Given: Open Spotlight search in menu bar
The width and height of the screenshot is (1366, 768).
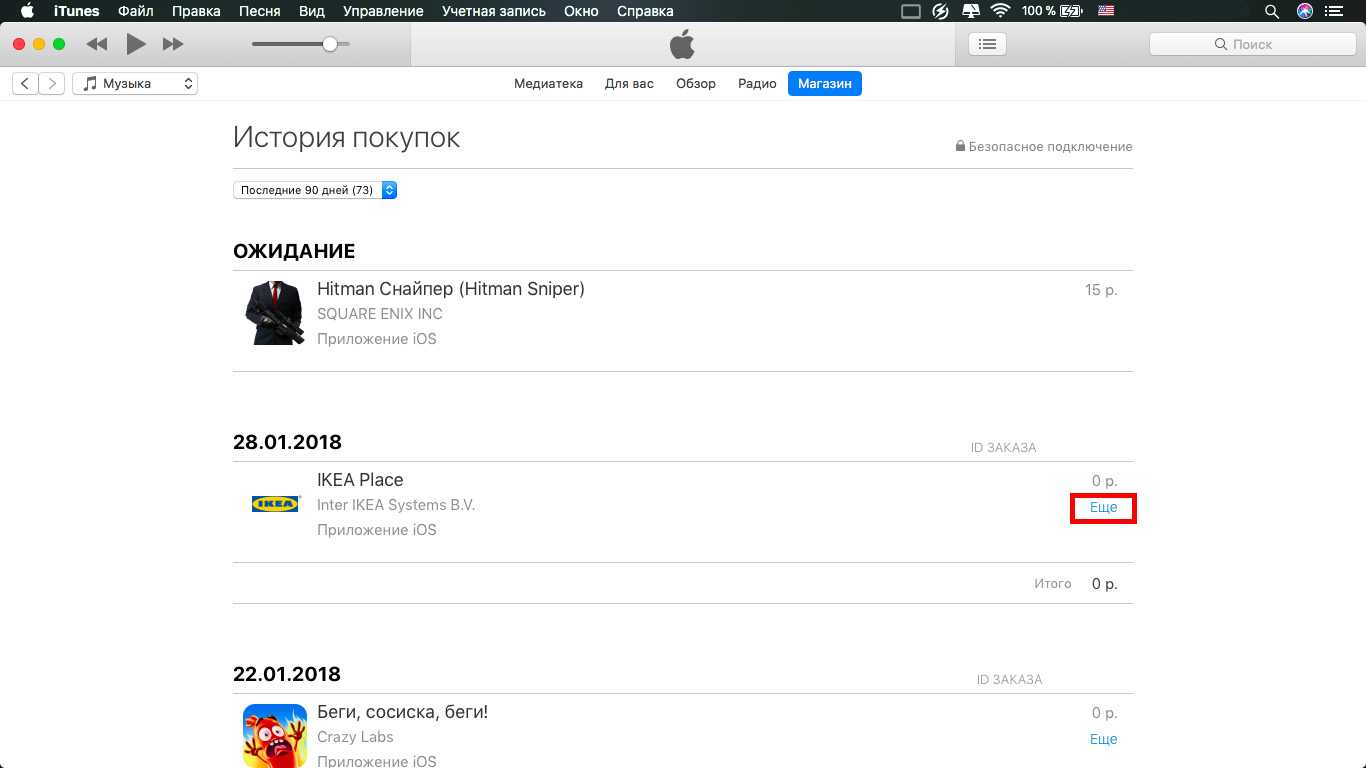Looking at the screenshot, I should click(1272, 11).
